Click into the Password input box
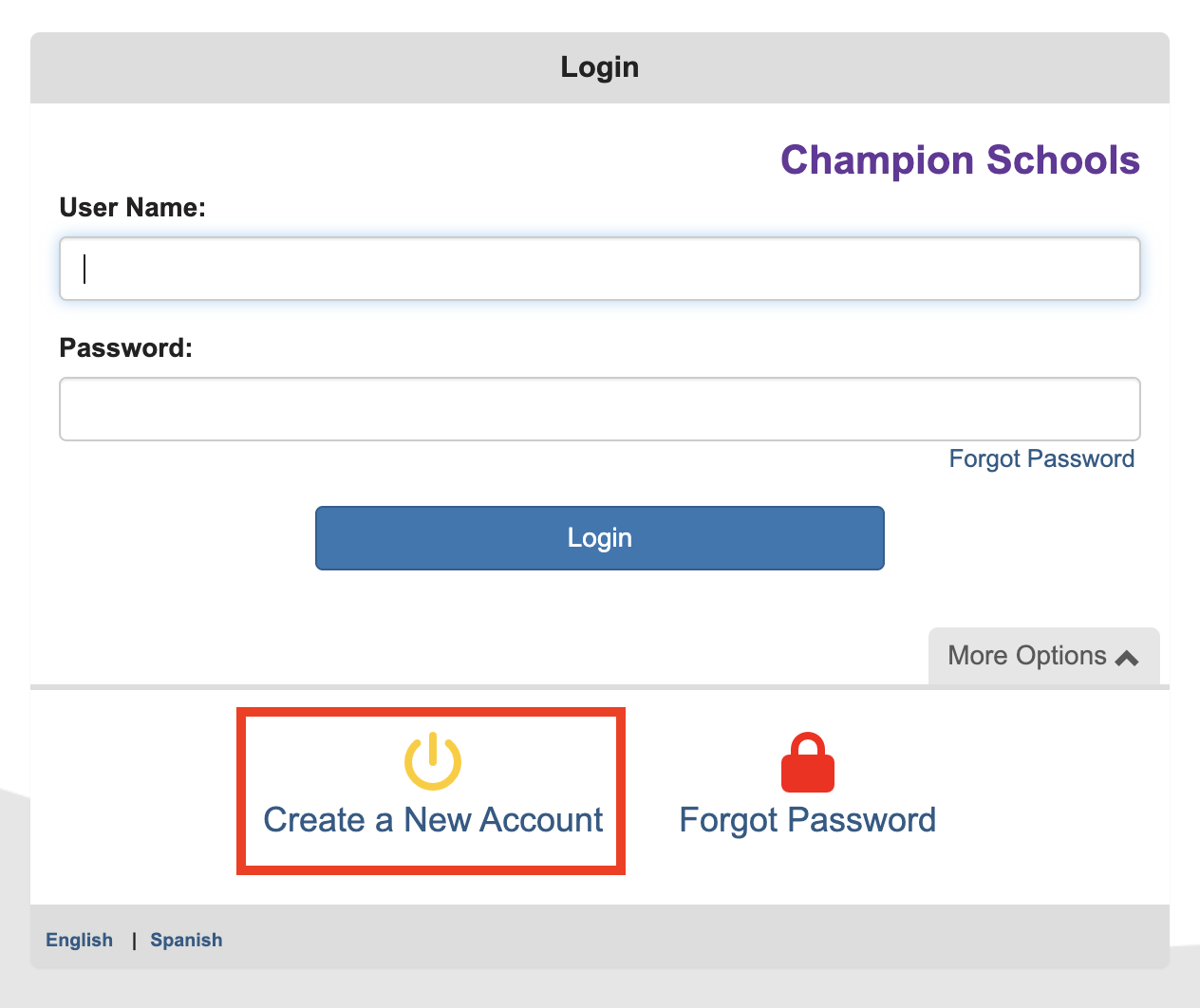 (600, 409)
